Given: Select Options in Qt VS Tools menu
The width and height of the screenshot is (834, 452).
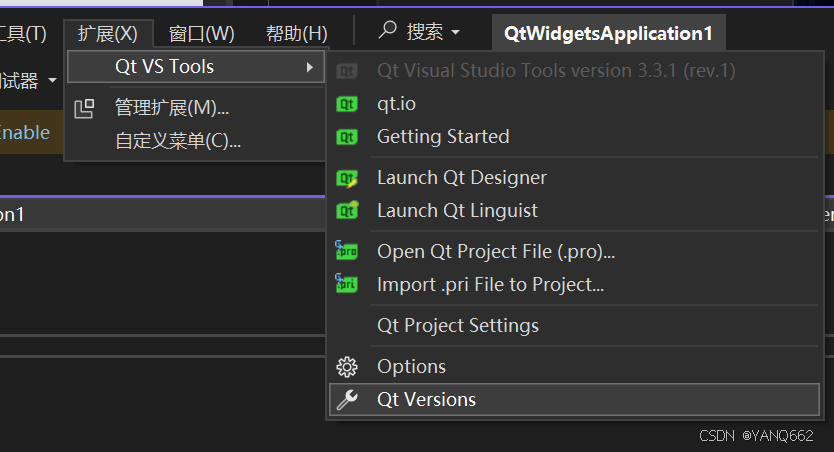Looking at the screenshot, I should click(574, 367).
